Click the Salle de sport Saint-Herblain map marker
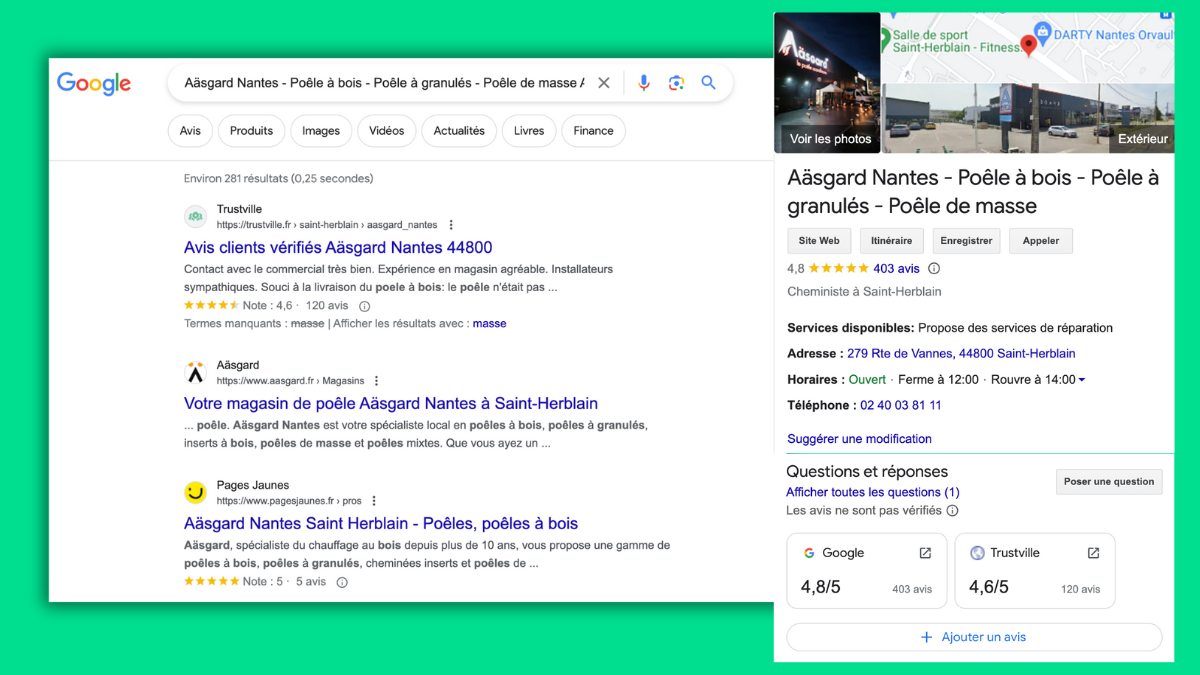 [x=885, y=40]
